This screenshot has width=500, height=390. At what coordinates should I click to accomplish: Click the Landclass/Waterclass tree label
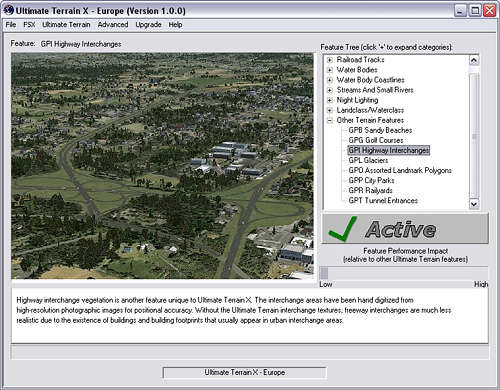tap(370, 110)
